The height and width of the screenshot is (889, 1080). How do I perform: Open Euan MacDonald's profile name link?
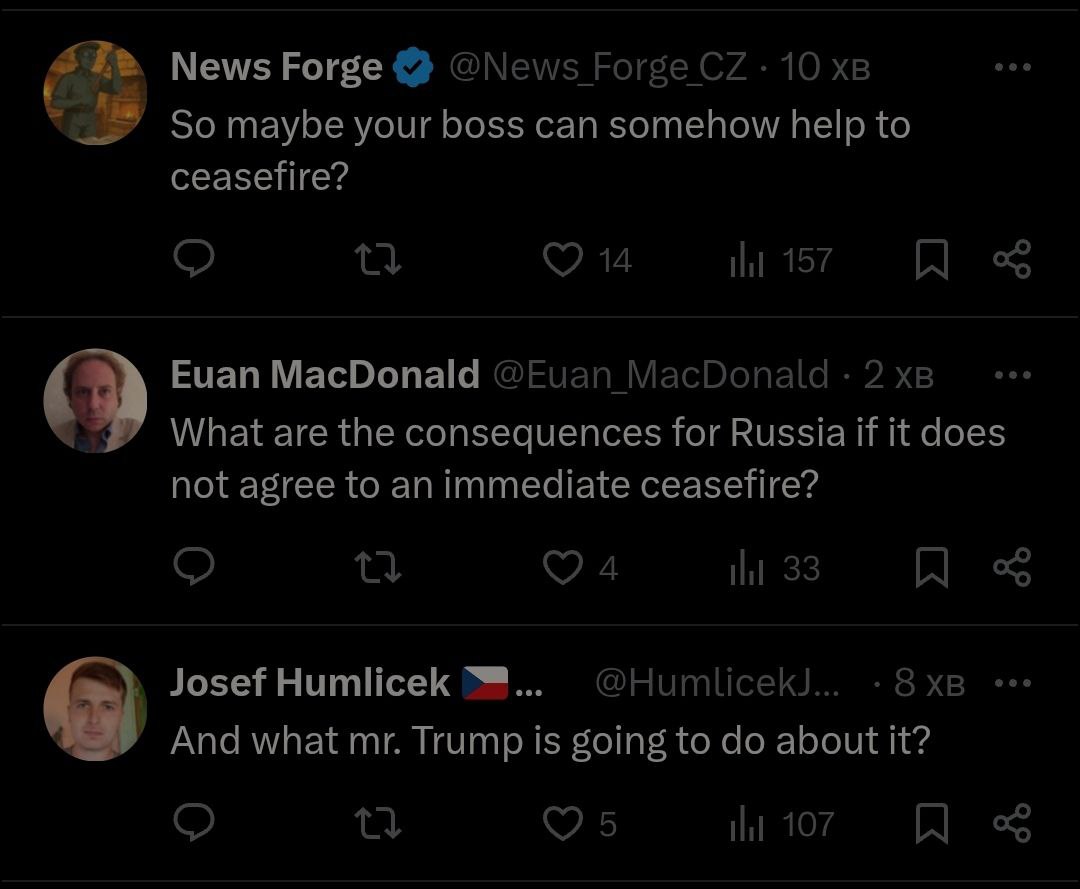(x=325, y=376)
